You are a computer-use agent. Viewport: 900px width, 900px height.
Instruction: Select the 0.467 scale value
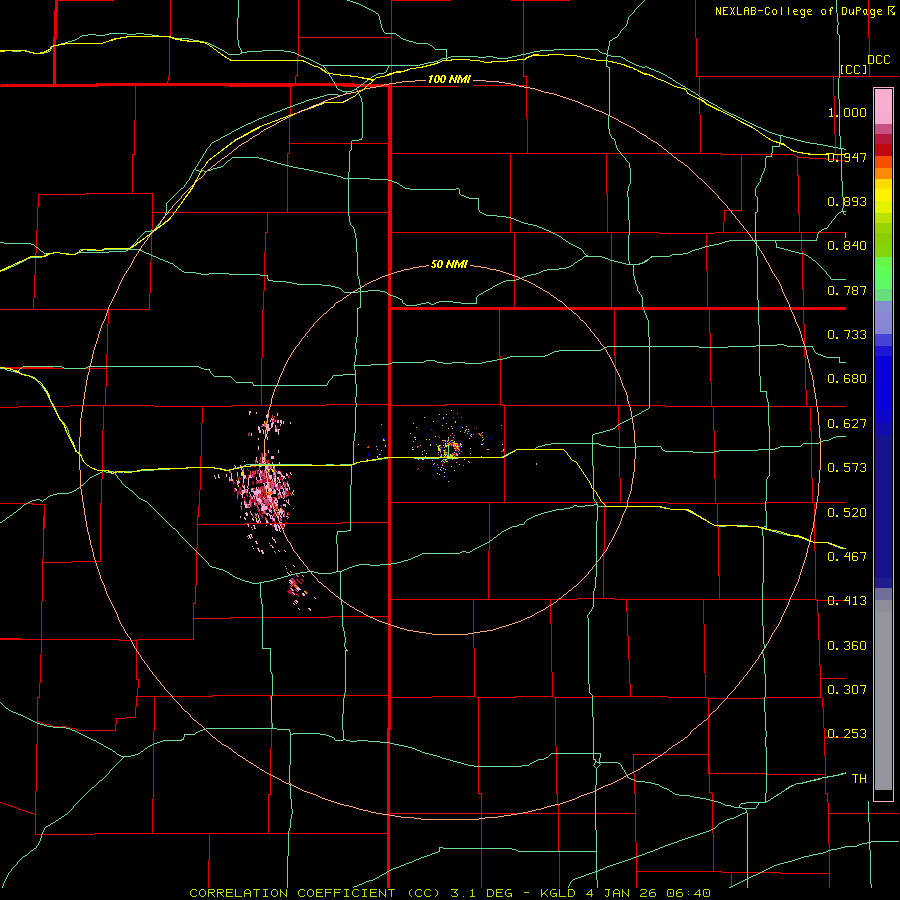[847, 556]
